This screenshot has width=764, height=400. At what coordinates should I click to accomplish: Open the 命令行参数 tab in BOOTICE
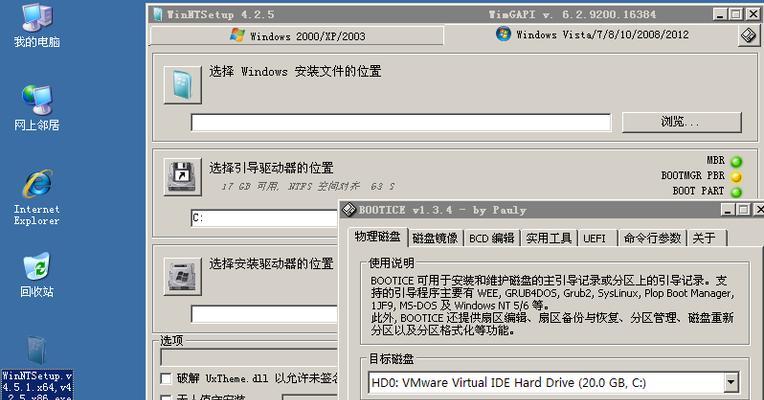(x=652, y=238)
